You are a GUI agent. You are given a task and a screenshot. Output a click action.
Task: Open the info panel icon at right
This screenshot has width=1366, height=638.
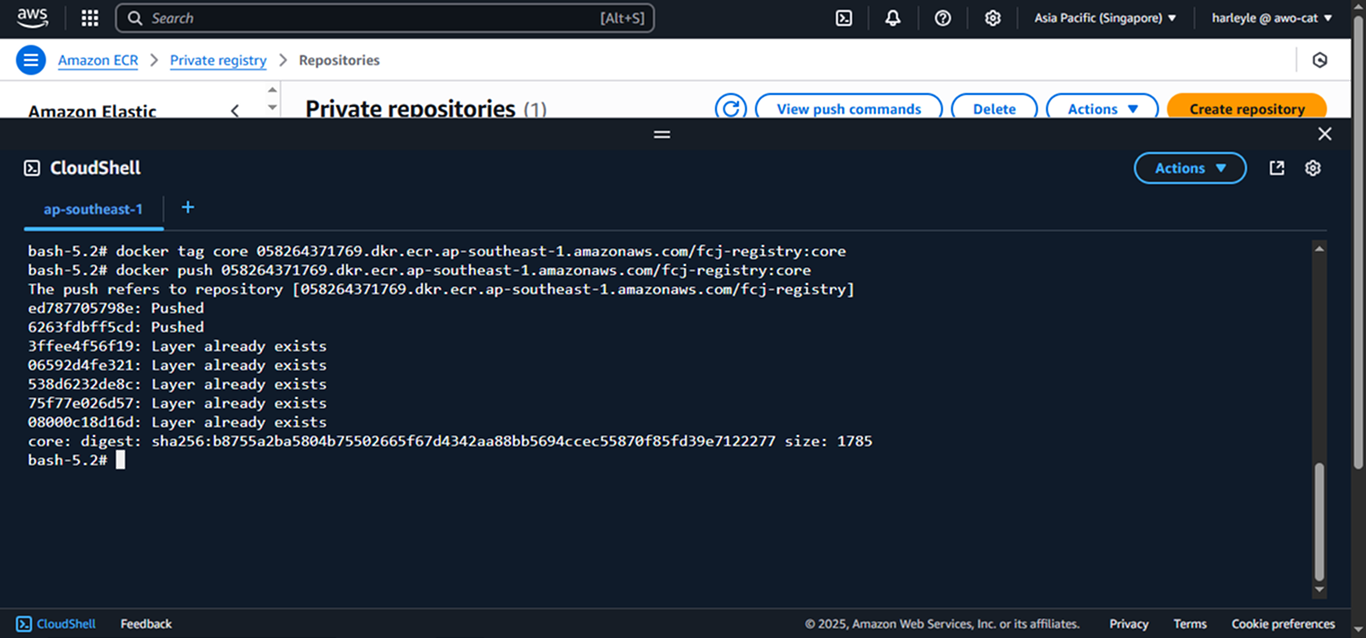point(1320,60)
